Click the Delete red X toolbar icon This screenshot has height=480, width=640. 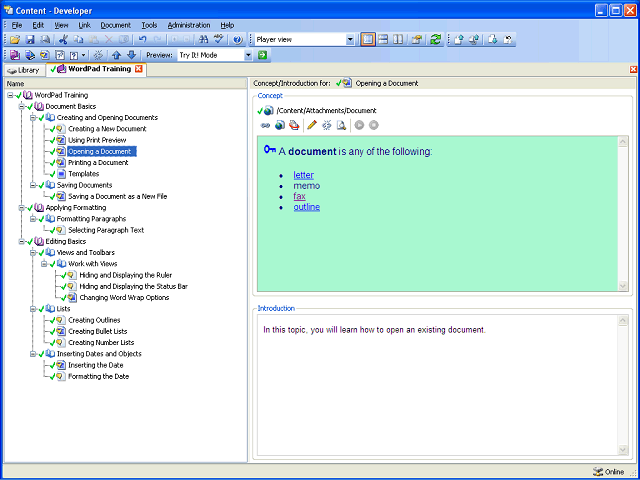pos(109,40)
